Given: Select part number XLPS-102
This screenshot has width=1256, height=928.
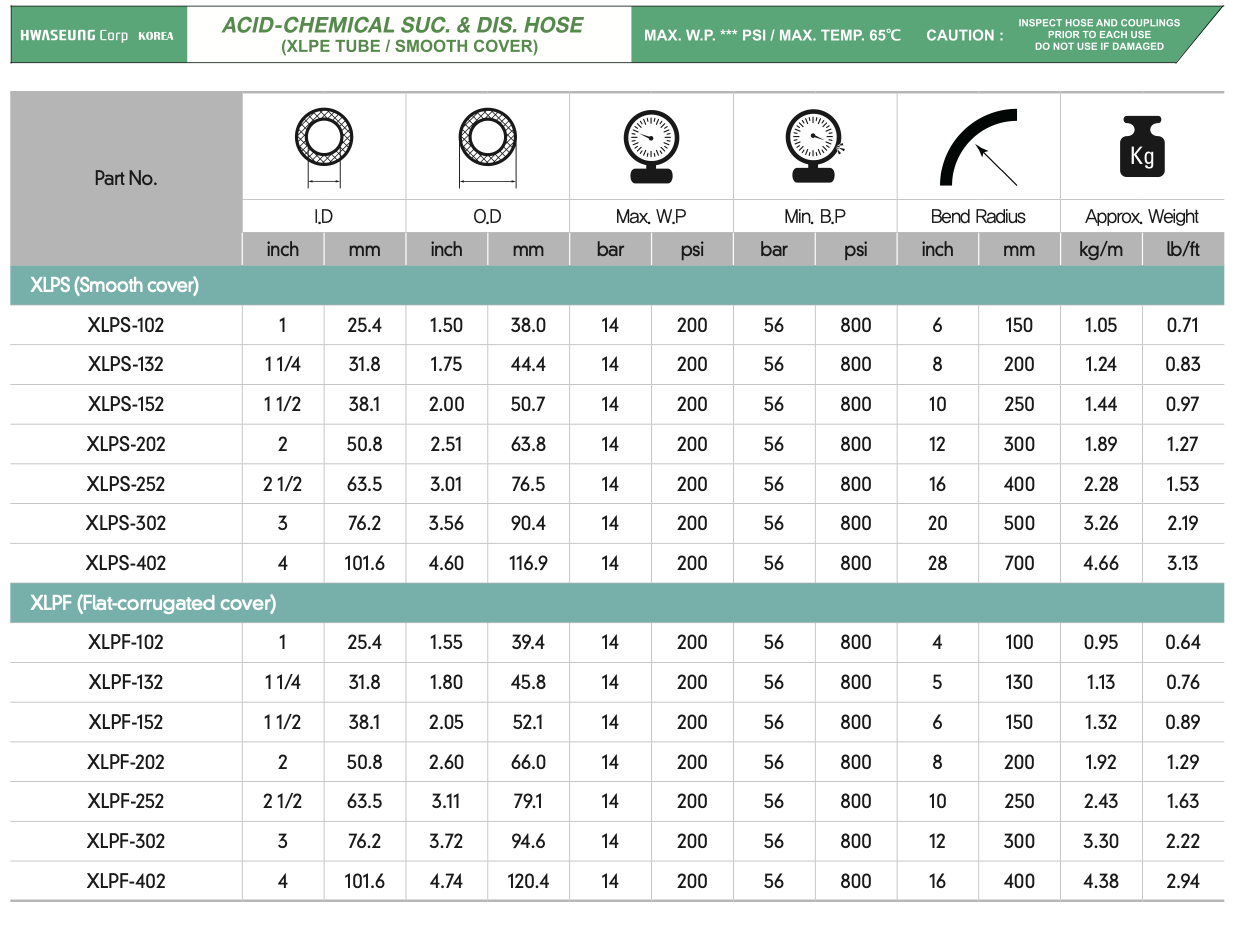Looking at the screenshot, I should point(126,325).
